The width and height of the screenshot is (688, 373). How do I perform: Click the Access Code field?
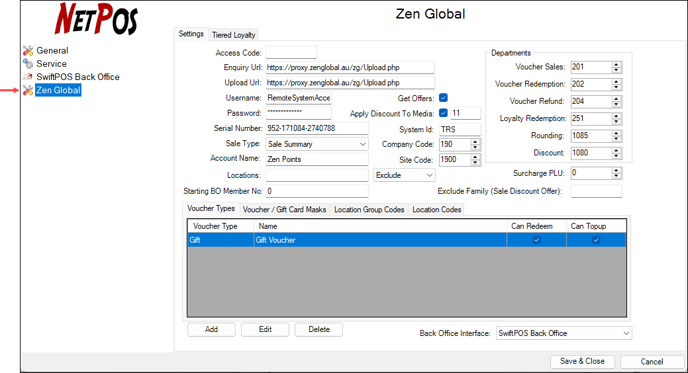(291, 52)
